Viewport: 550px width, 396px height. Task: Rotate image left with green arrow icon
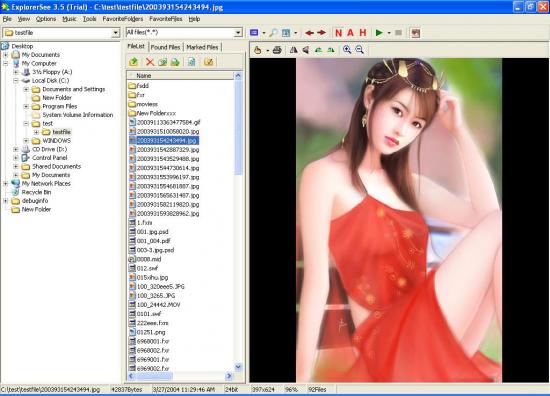click(x=318, y=50)
